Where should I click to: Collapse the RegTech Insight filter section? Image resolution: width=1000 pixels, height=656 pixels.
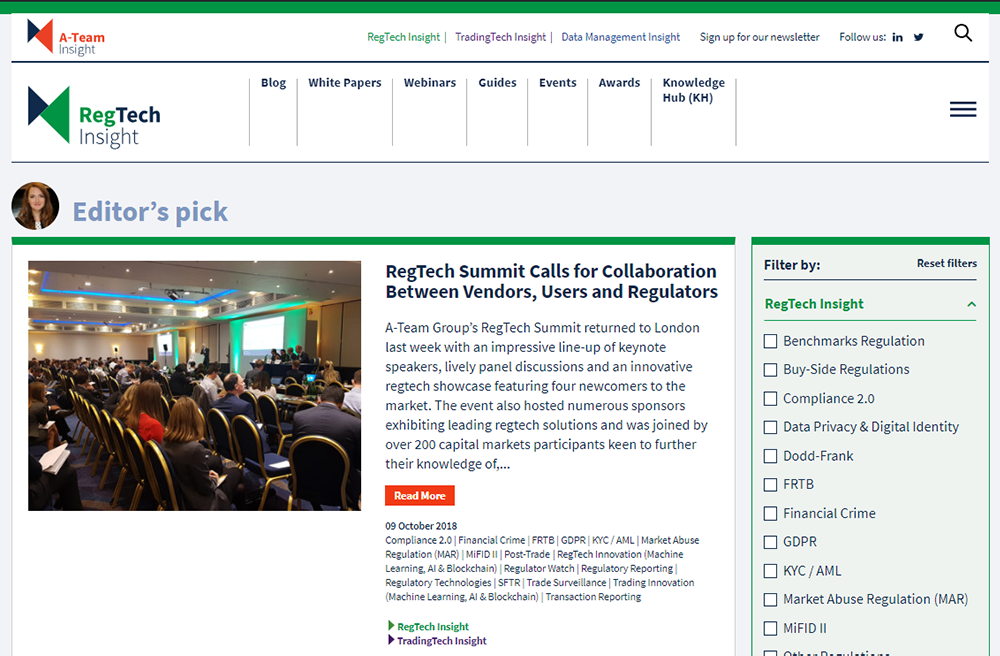(971, 304)
